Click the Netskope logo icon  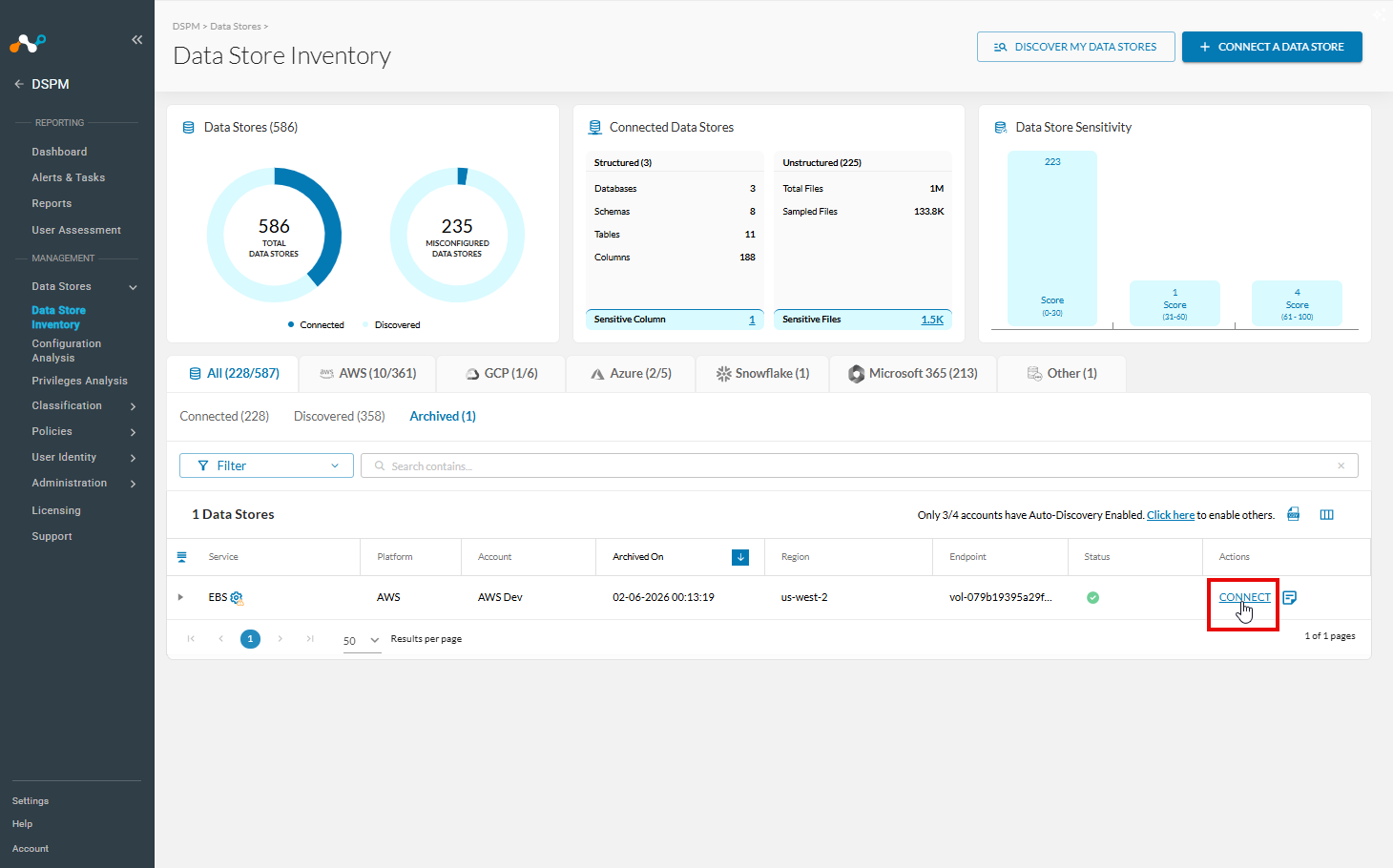point(28,43)
